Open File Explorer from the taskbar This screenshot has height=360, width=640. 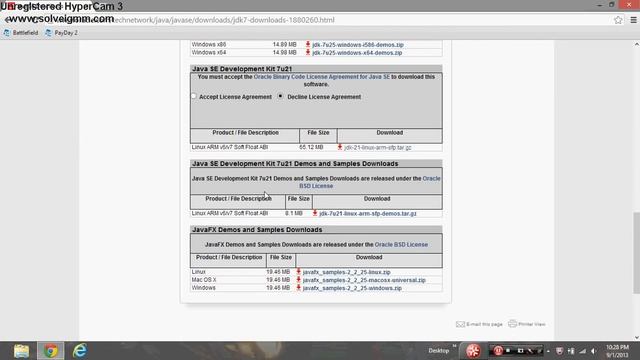[x=21, y=351]
